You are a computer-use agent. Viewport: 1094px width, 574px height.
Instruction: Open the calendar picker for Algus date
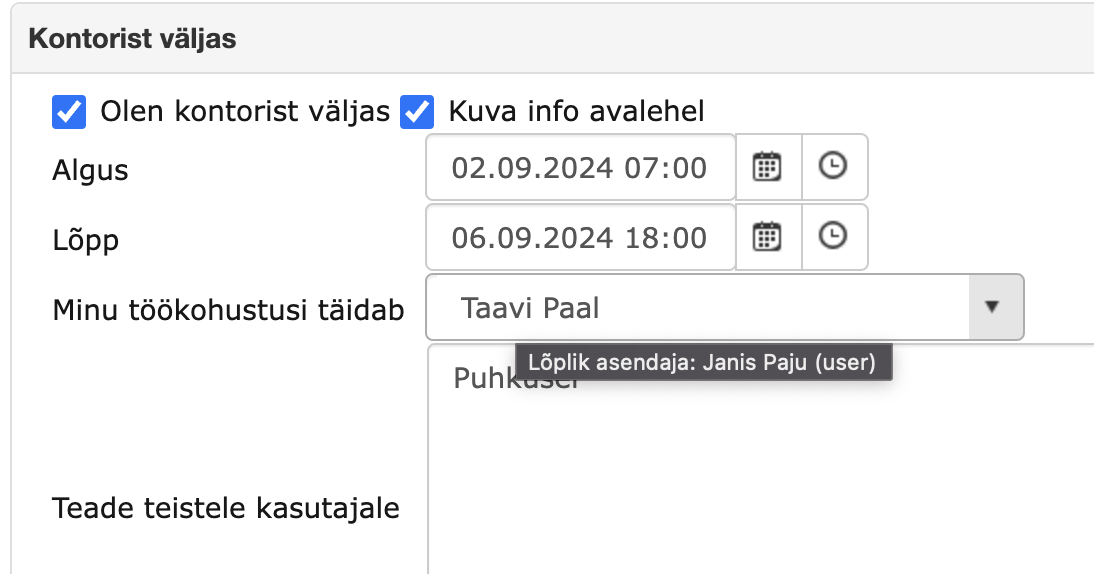(768, 167)
